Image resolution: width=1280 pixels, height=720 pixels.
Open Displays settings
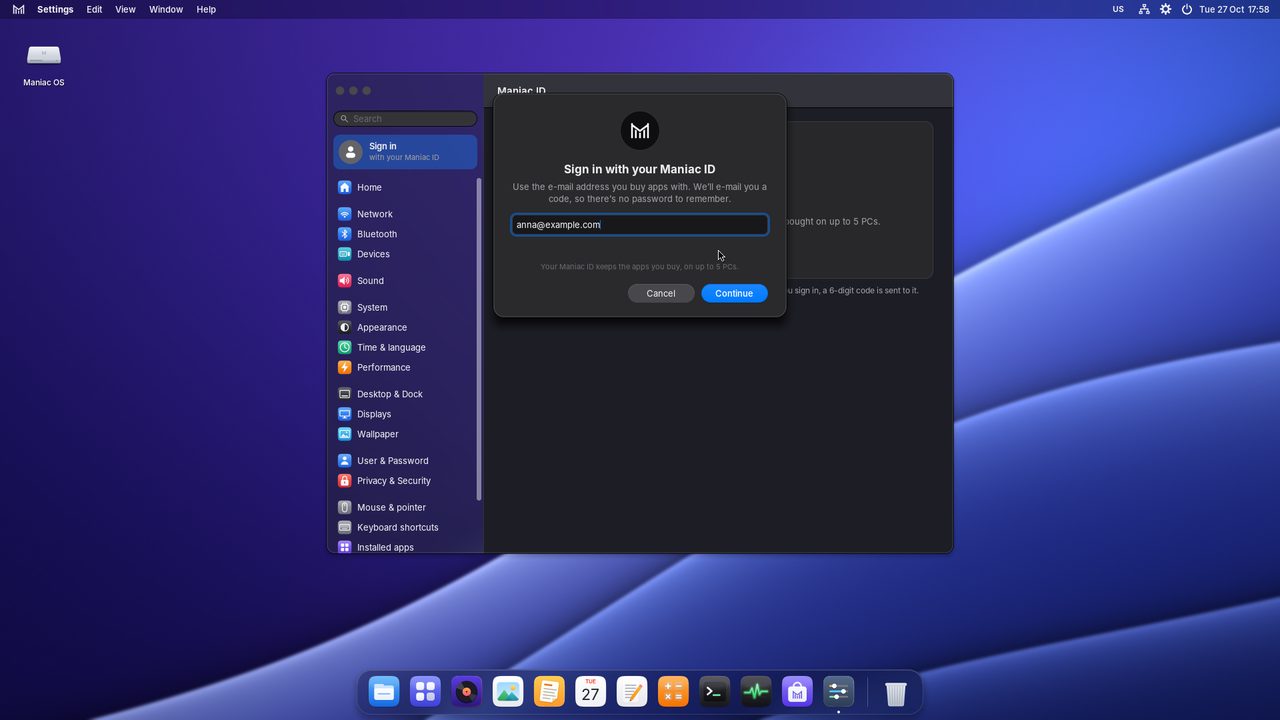(x=405, y=414)
